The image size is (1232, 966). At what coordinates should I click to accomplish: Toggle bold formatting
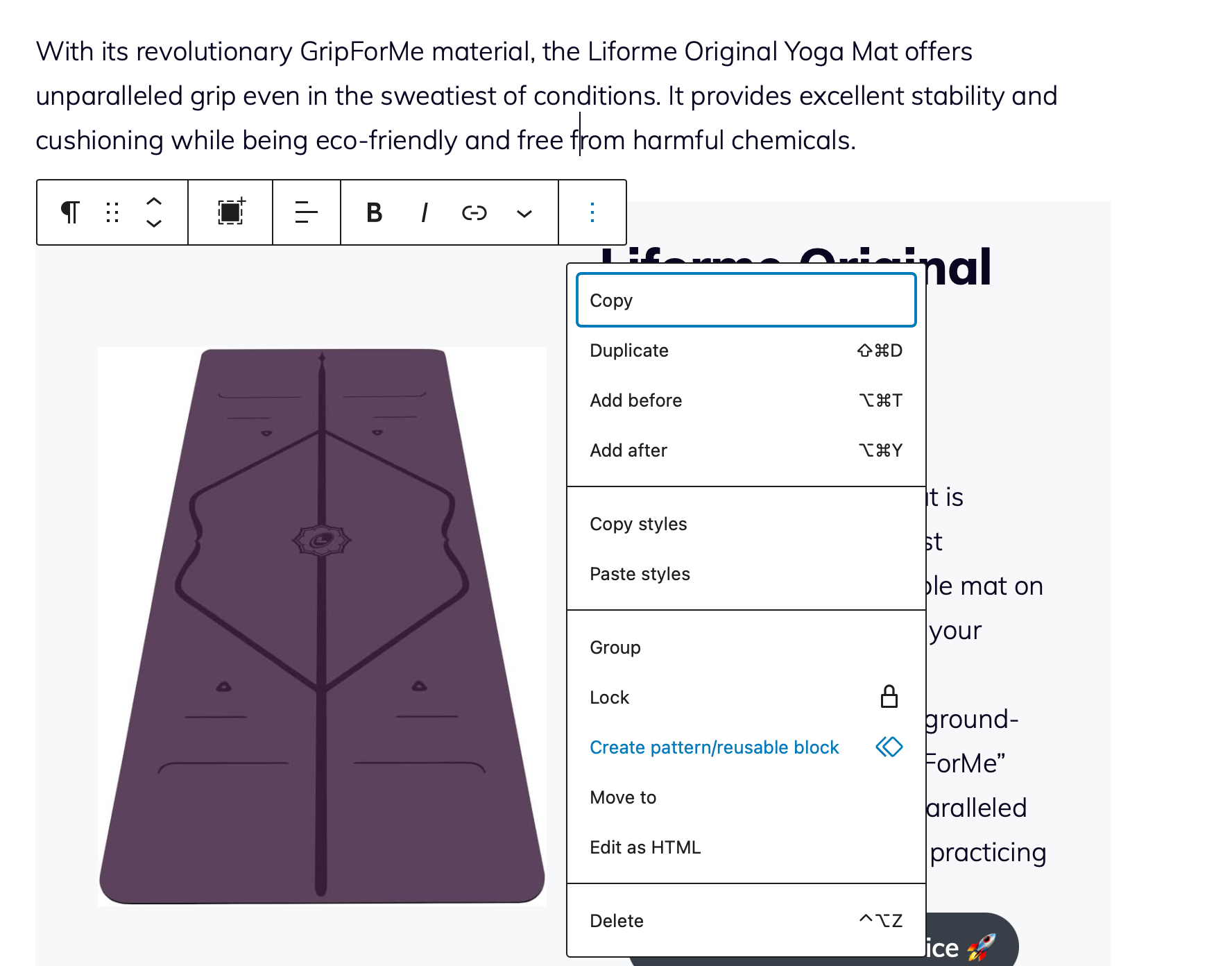click(x=374, y=212)
